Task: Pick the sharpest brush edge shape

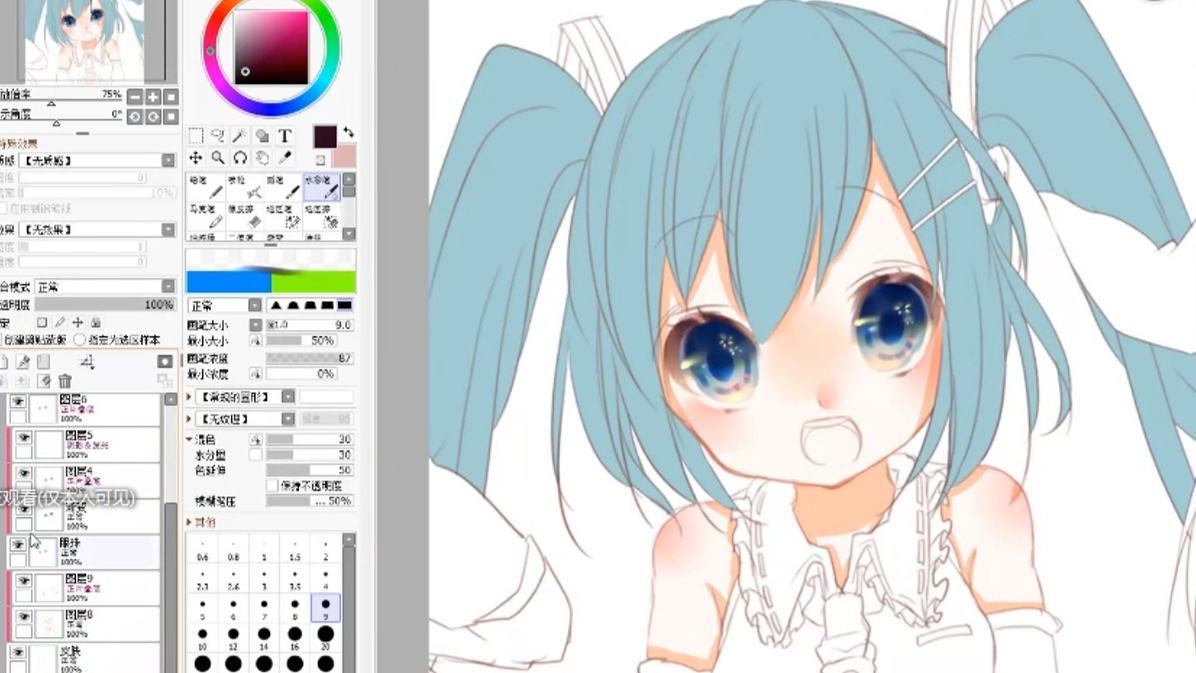Action: click(x=276, y=305)
